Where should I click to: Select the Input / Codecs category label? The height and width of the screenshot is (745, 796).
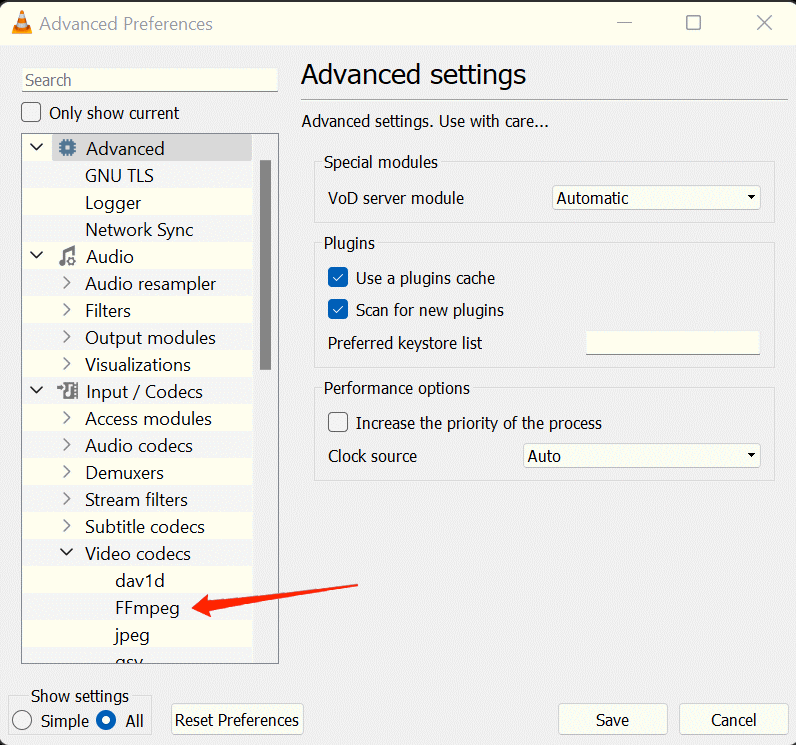point(144,392)
